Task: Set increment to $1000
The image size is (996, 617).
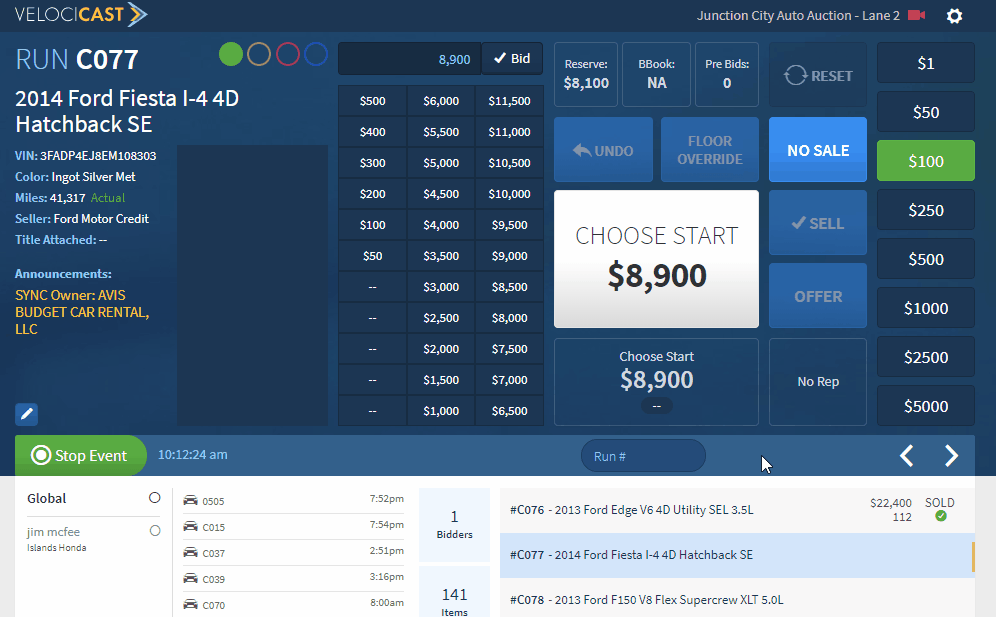Action: pyautogui.click(x=925, y=308)
